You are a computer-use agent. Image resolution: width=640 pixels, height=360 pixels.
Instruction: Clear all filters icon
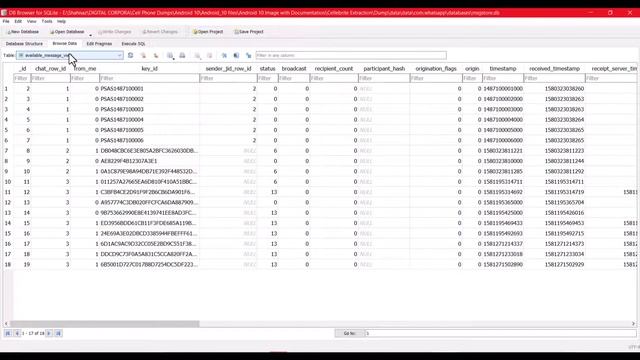point(143,56)
